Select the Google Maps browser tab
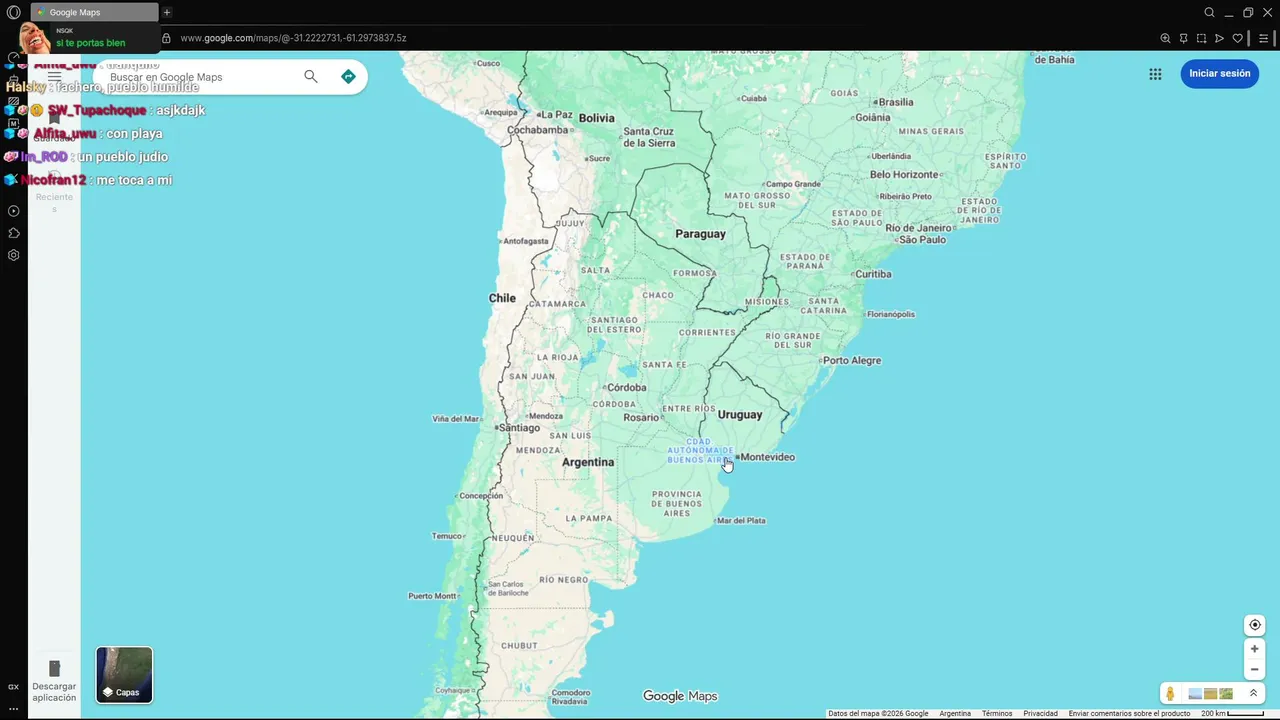The image size is (1280, 720). [x=94, y=12]
